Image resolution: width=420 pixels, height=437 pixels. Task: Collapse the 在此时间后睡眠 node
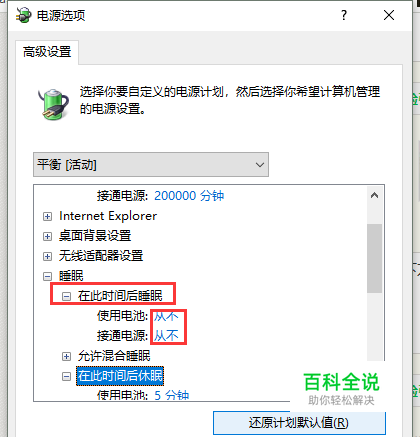pyautogui.click(x=66, y=296)
